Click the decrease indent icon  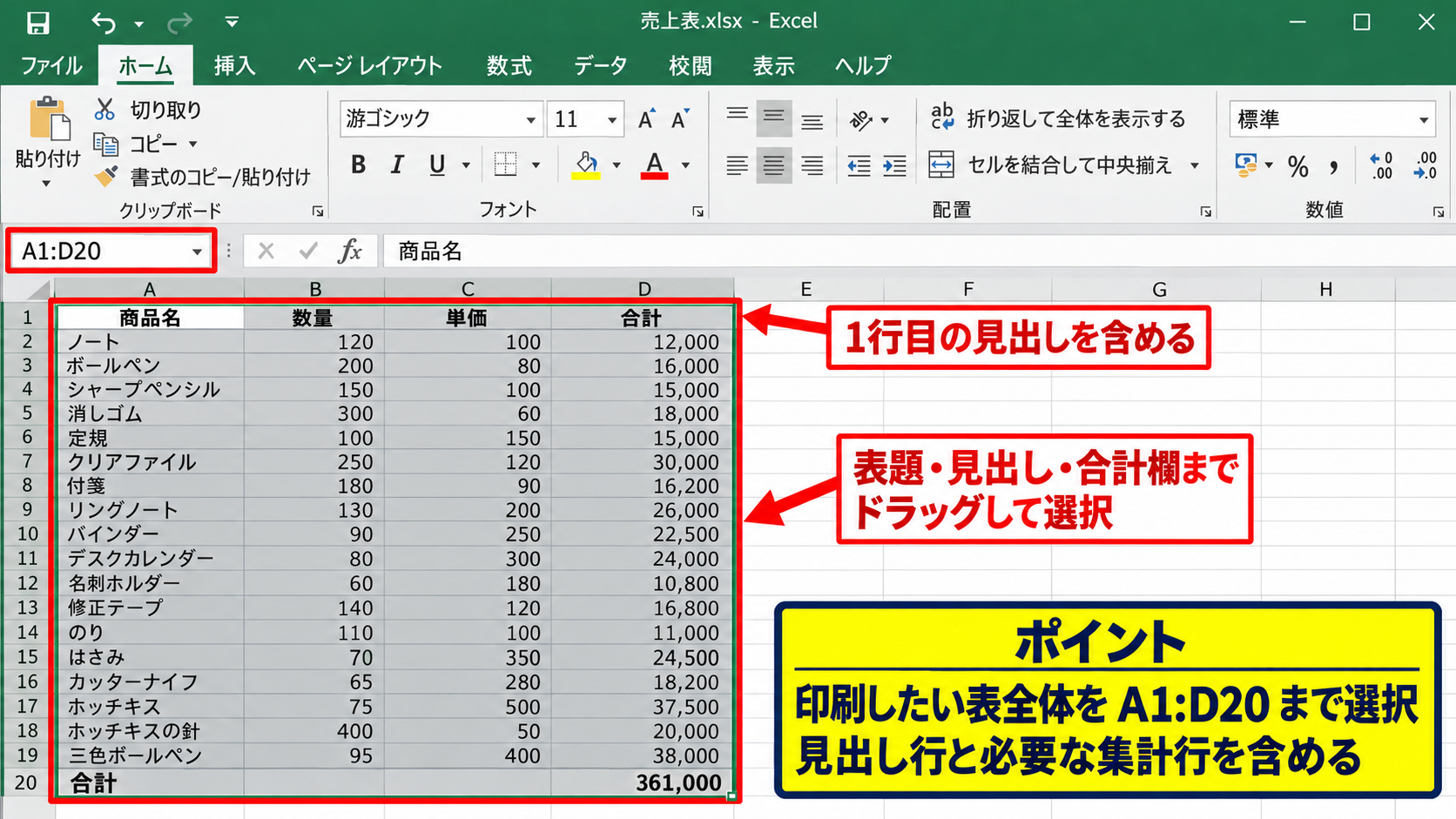[x=859, y=165]
